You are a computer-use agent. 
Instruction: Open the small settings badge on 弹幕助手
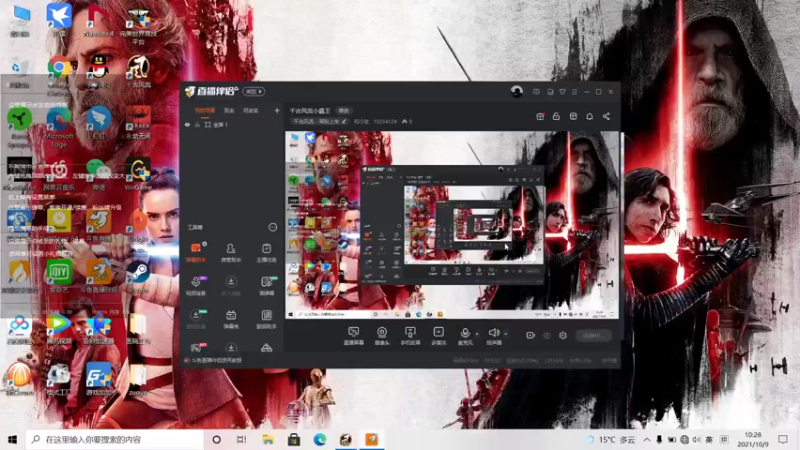click(205, 244)
